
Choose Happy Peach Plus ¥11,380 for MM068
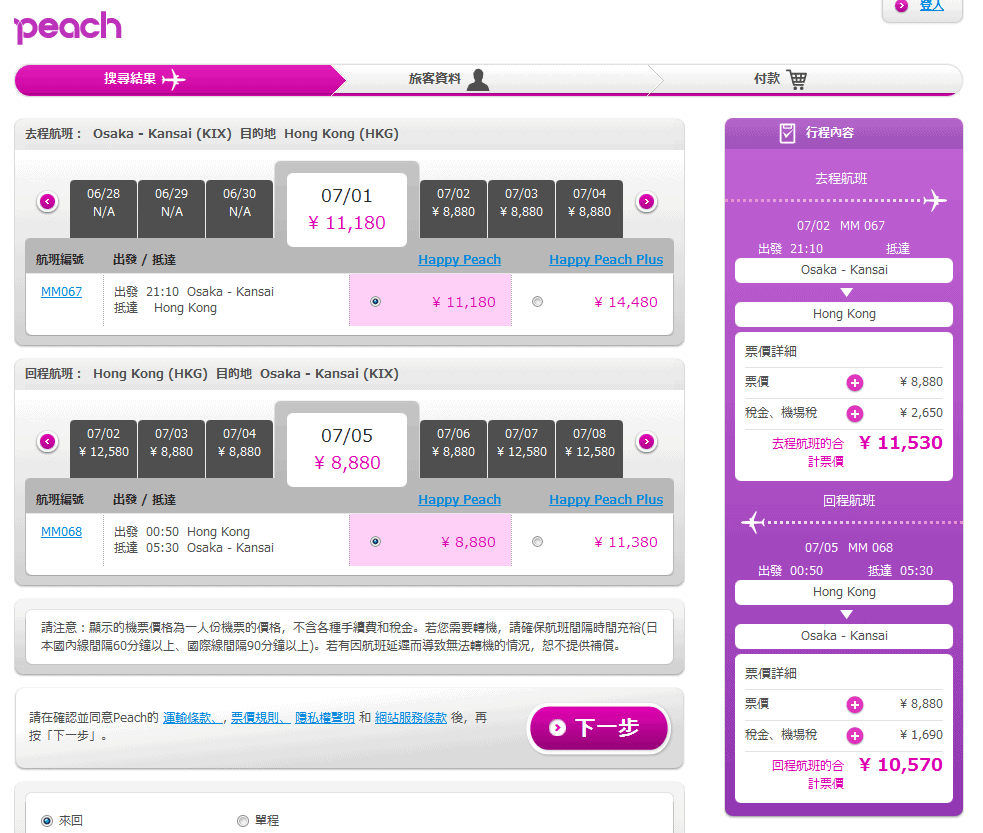538,542
